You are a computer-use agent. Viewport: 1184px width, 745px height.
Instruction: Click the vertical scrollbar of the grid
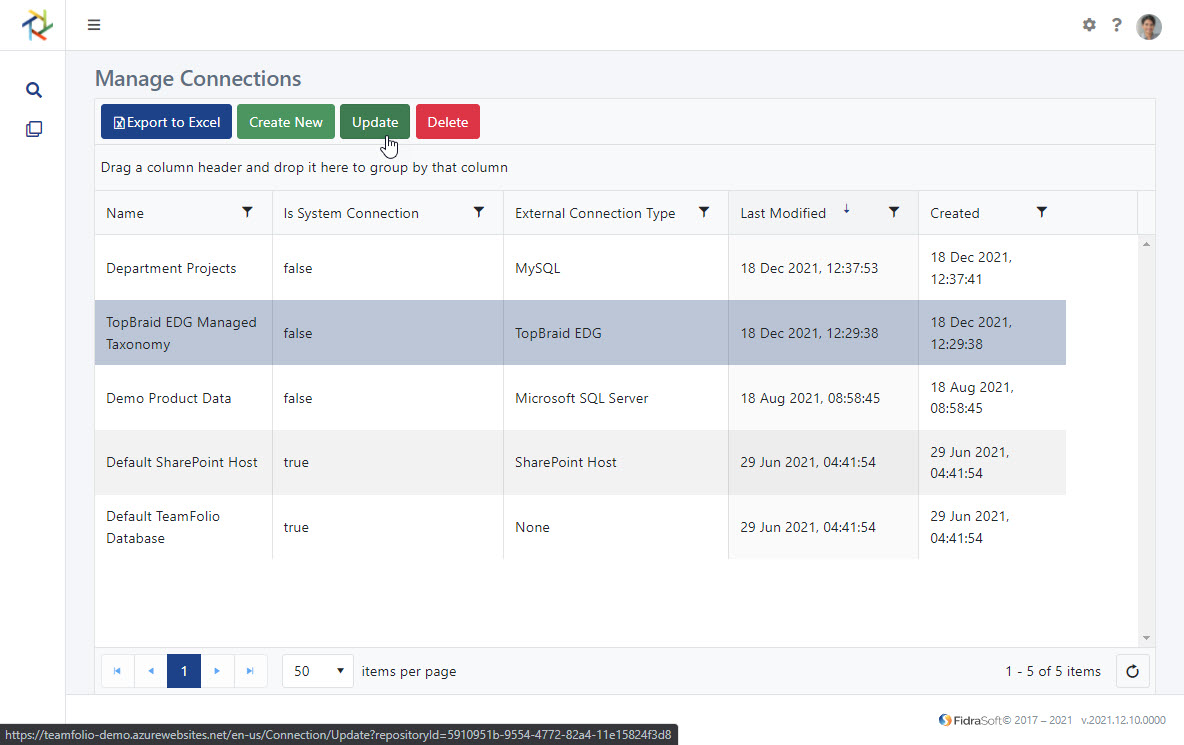[x=1146, y=440]
